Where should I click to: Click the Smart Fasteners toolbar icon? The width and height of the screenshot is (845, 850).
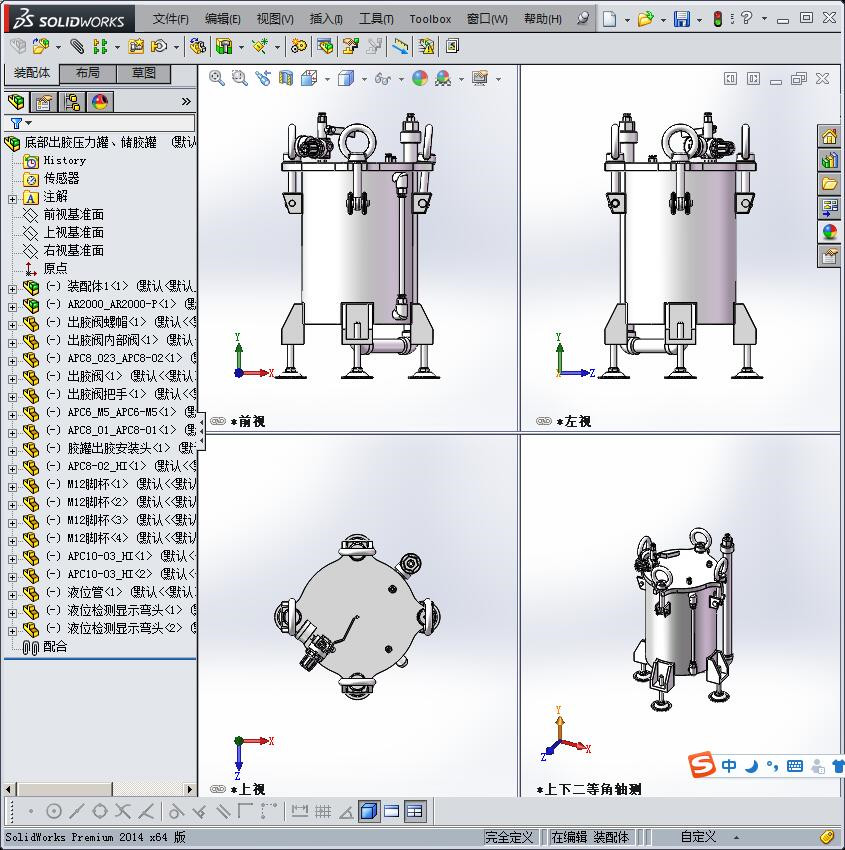(136, 47)
